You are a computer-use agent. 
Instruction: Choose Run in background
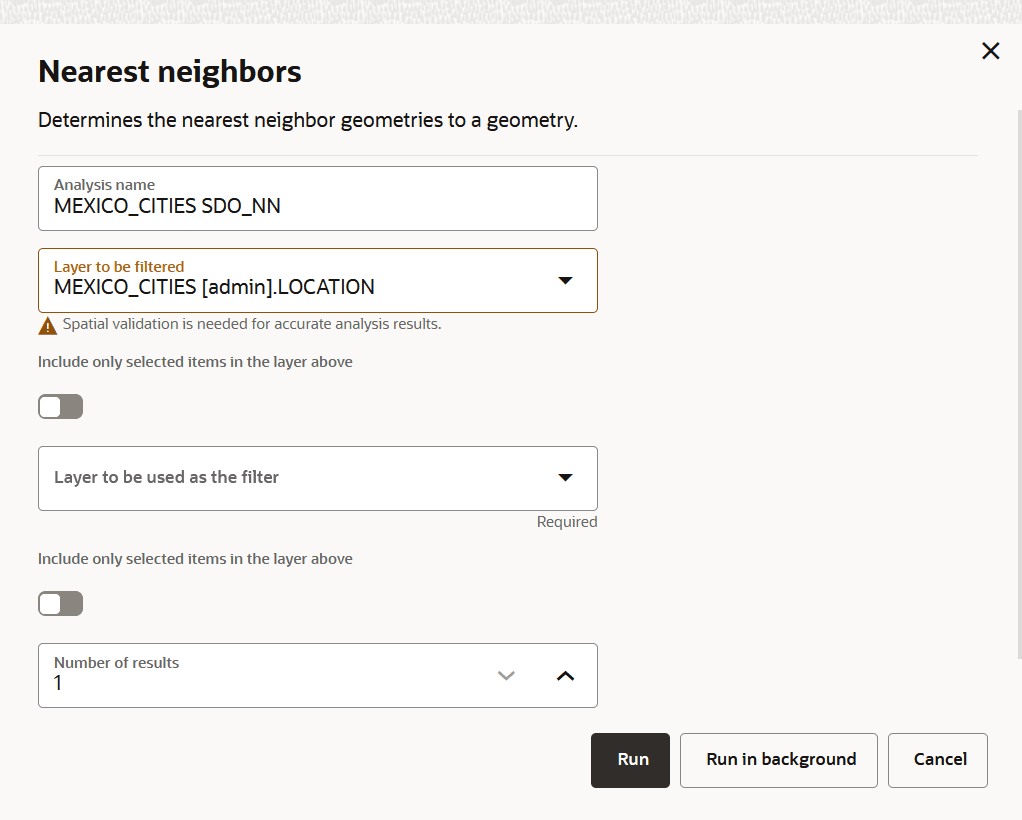click(779, 760)
